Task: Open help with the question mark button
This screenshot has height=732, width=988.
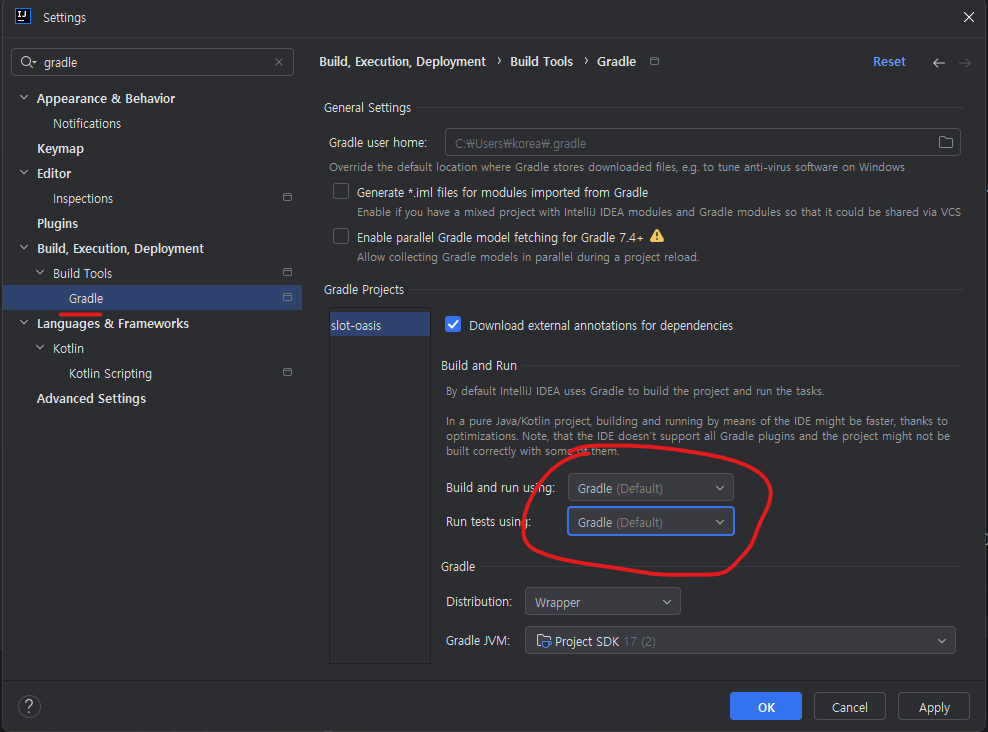Action: tap(29, 706)
